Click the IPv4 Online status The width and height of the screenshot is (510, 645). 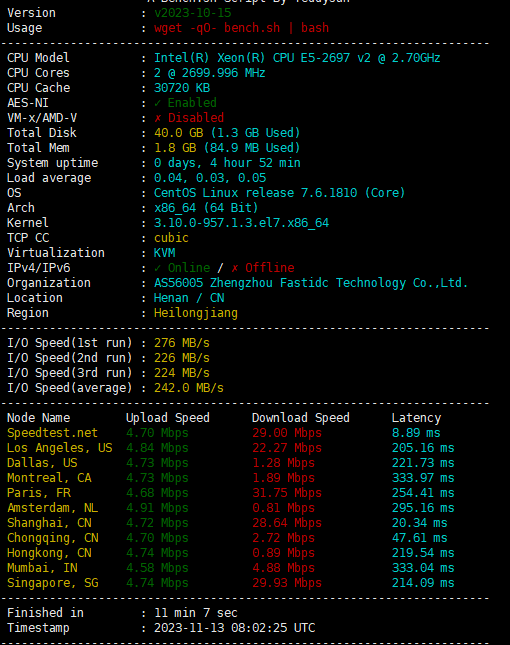(182, 268)
